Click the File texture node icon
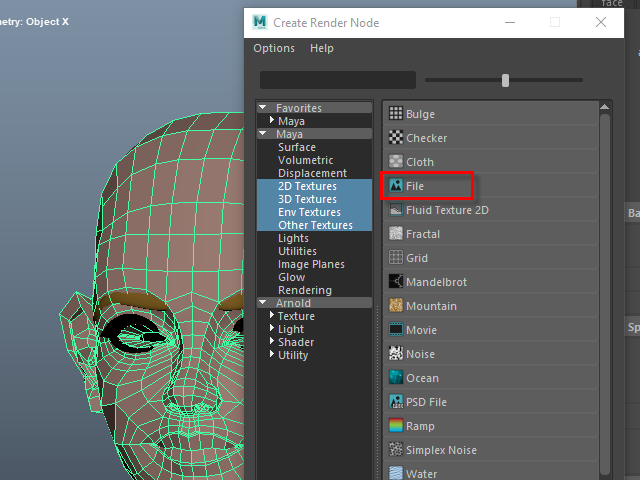This screenshot has width=640, height=480. (396, 186)
